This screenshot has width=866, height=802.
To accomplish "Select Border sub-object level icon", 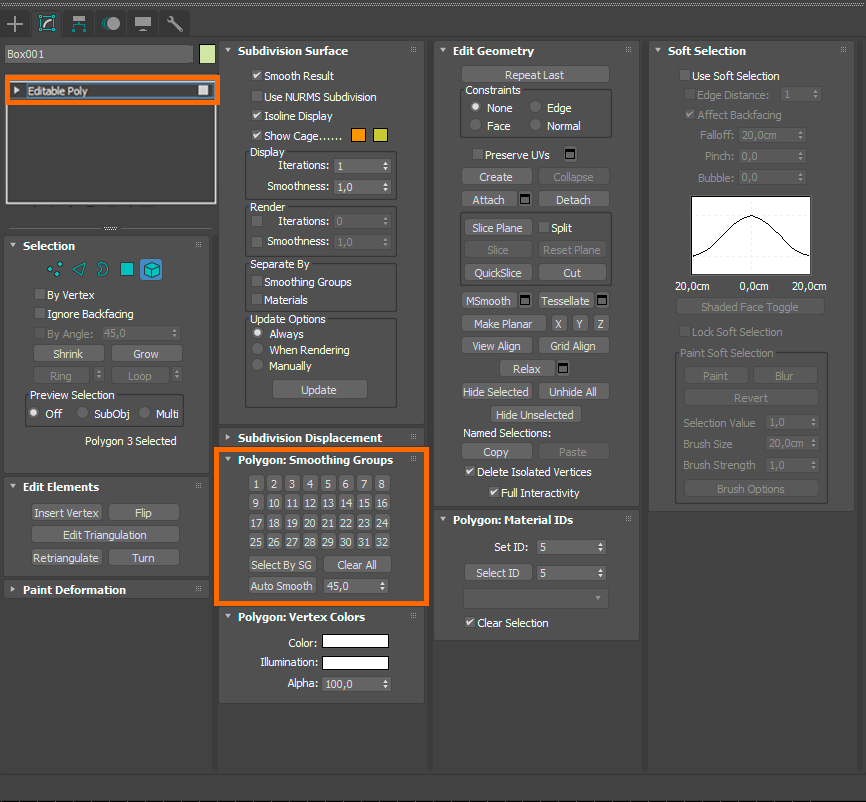I will [102, 269].
